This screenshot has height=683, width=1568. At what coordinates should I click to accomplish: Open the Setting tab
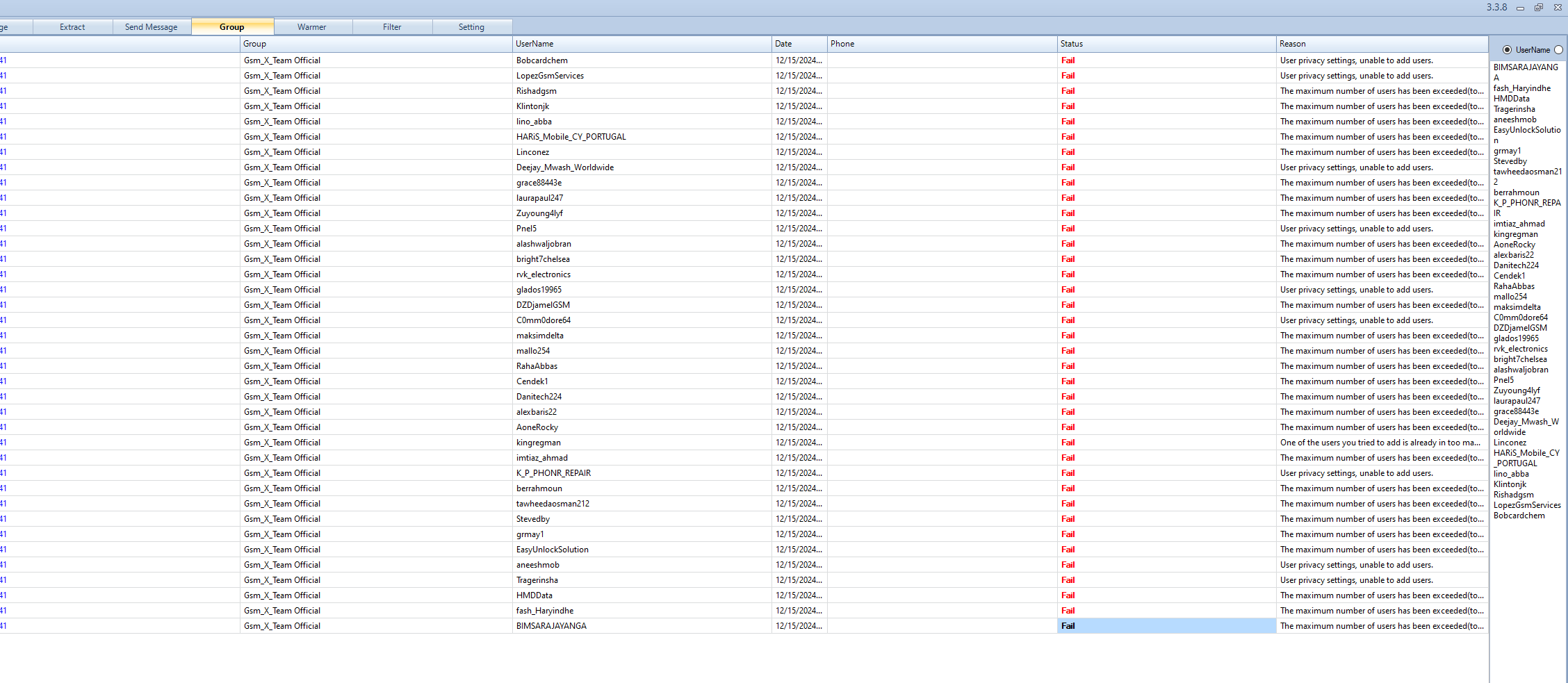pos(471,27)
